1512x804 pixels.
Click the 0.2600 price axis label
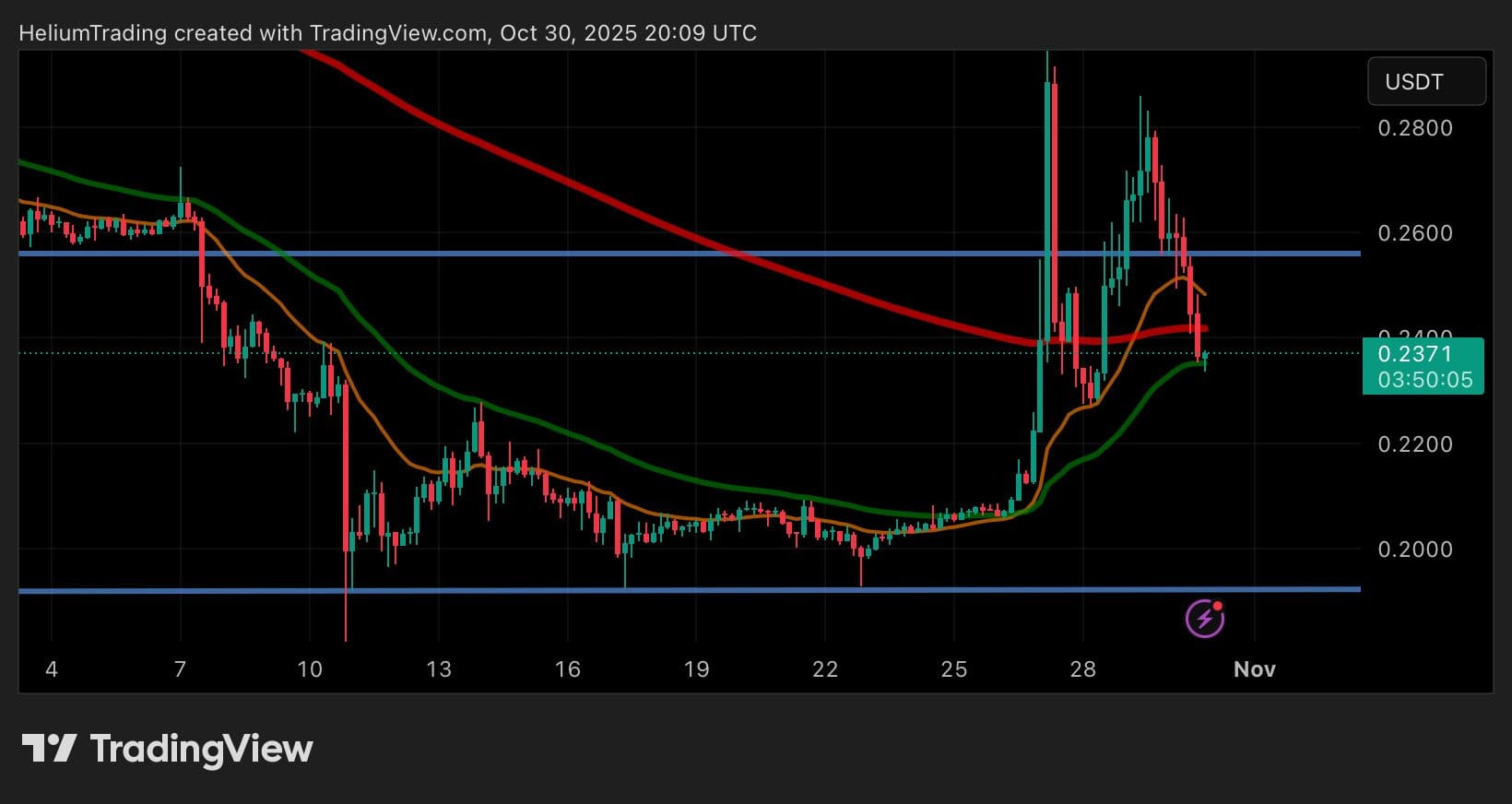pyautogui.click(x=1414, y=233)
